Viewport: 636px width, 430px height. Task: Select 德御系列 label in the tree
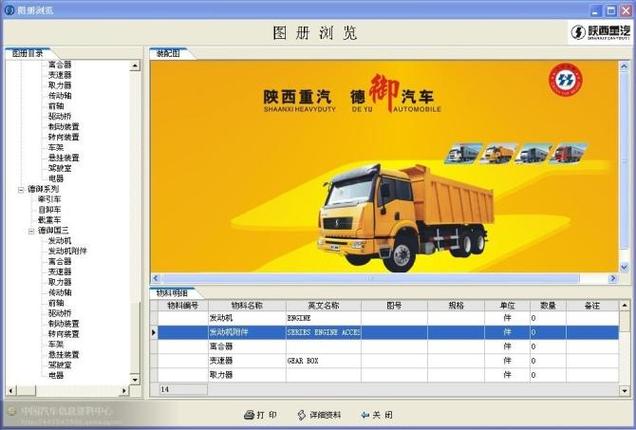pyautogui.click(x=43, y=189)
